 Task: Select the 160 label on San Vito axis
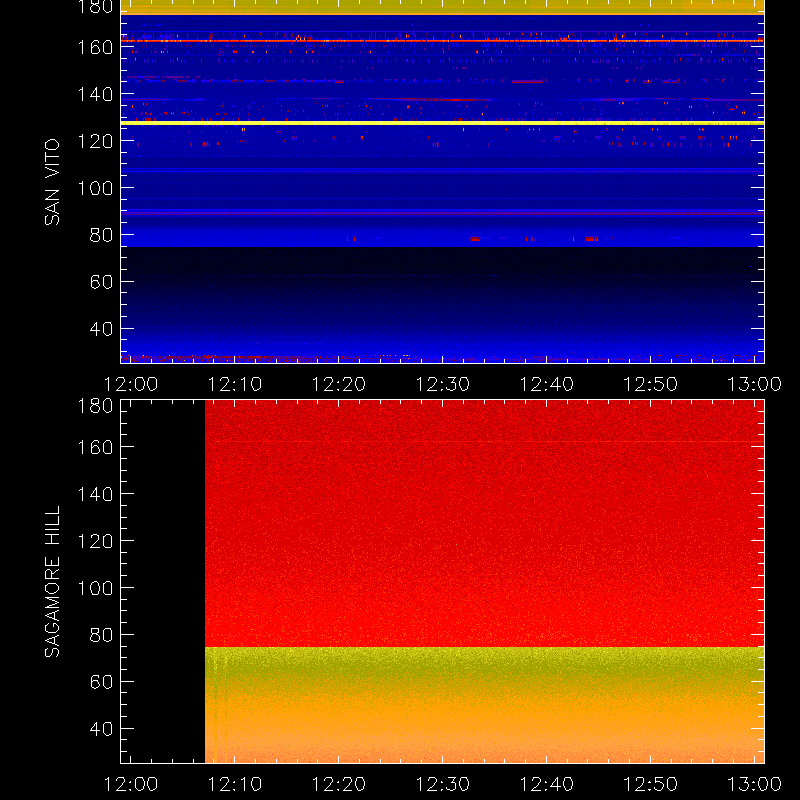pyautogui.click(x=95, y=47)
